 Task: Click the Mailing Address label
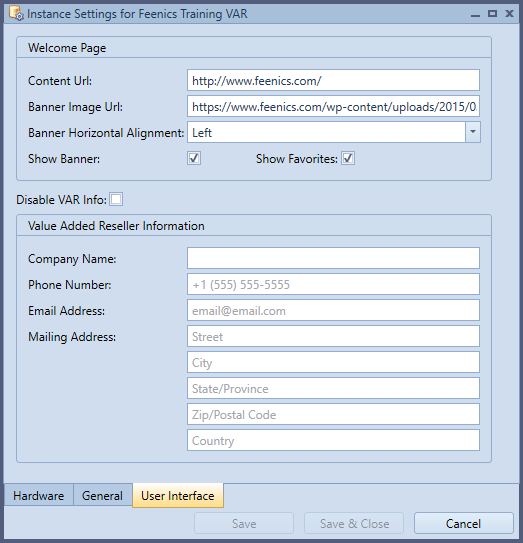pos(72,337)
